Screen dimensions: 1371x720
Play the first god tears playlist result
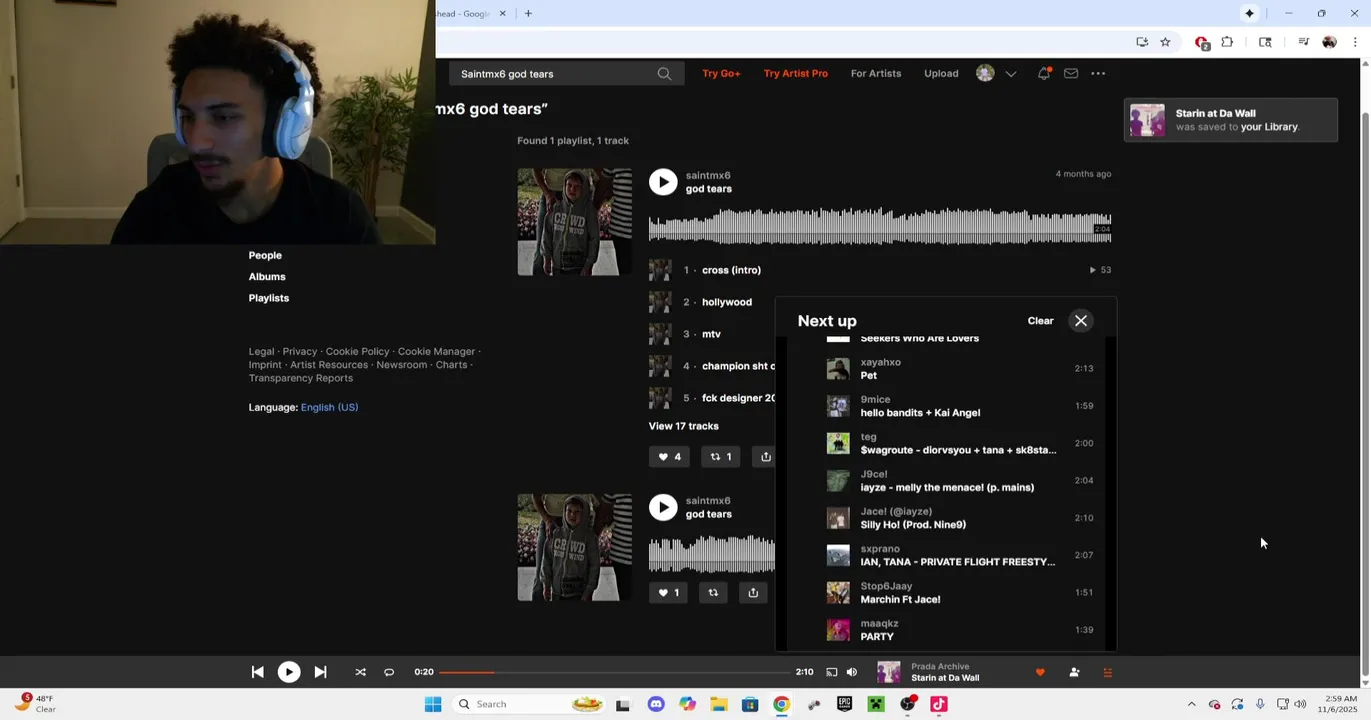(663, 182)
